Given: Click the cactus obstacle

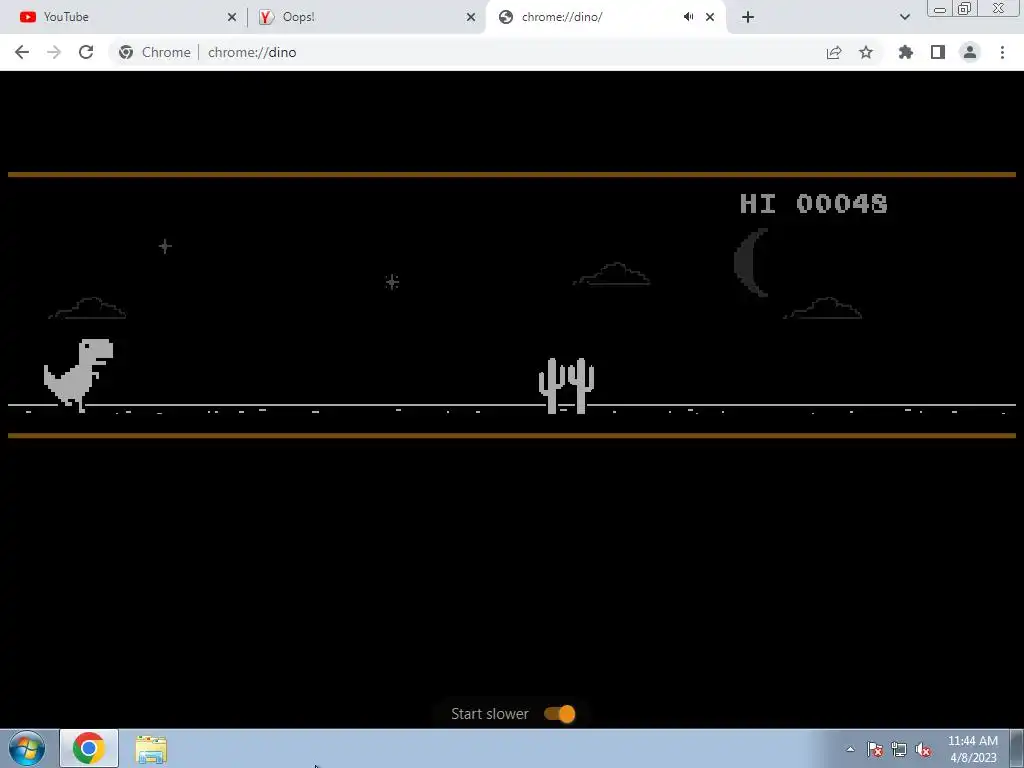Looking at the screenshot, I should click(566, 385).
